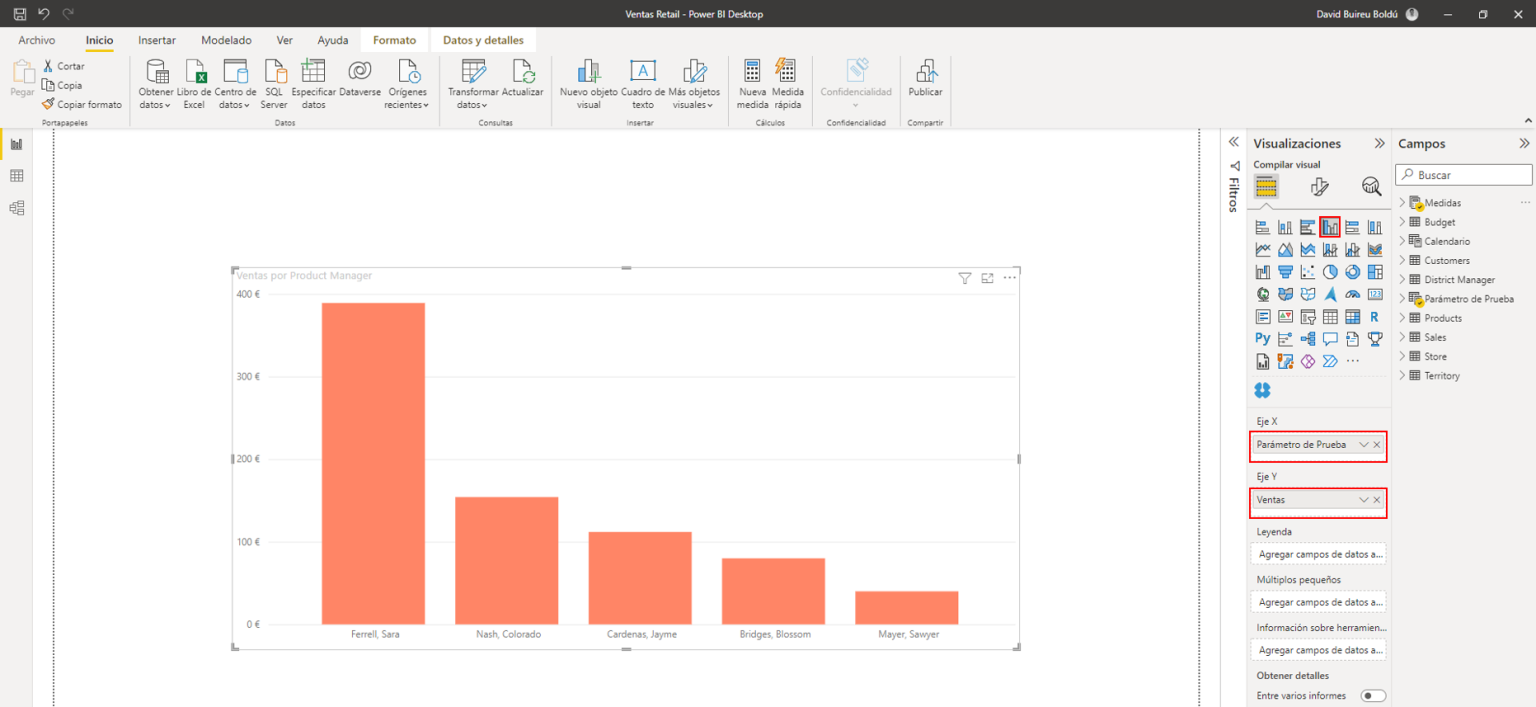Open Orígenes recientes dropdown

point(407,84)
